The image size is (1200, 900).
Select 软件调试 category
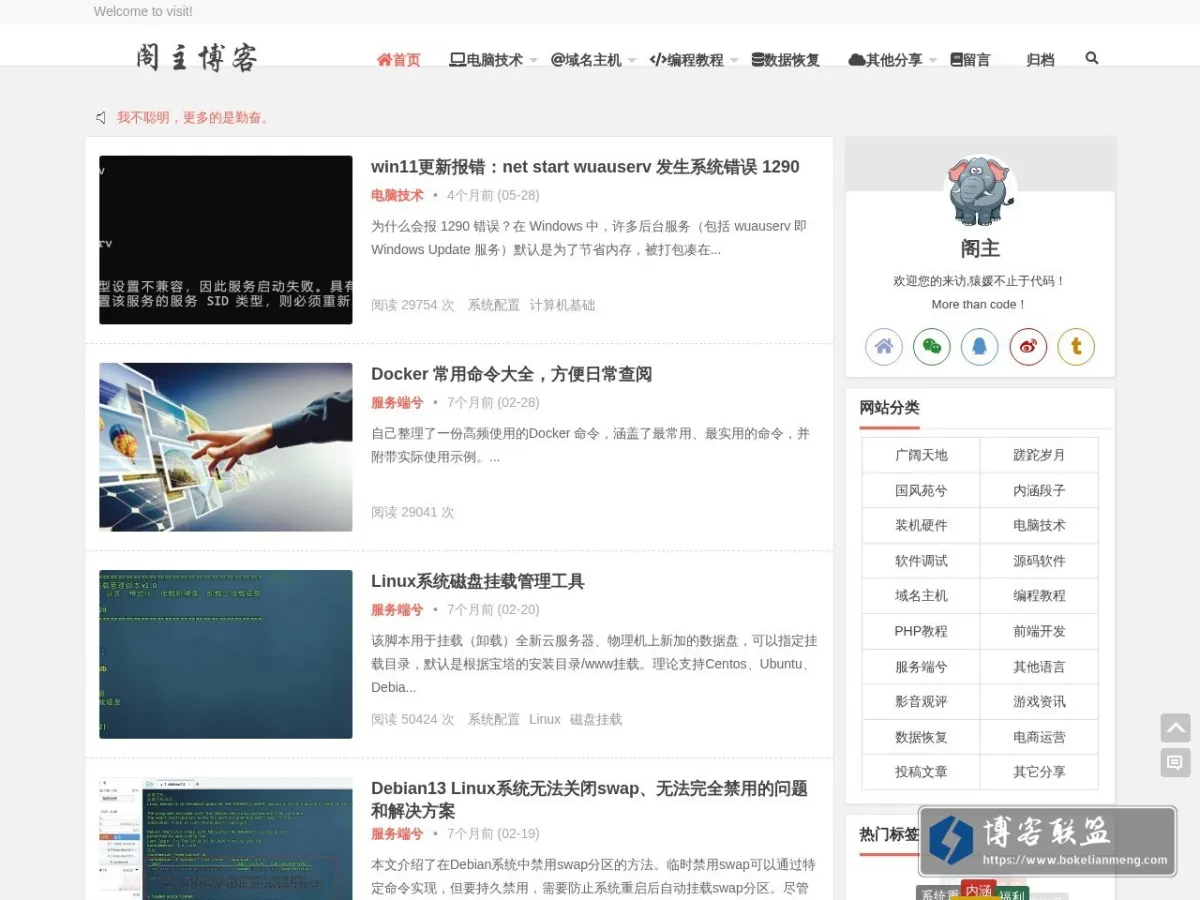point(921,561)
